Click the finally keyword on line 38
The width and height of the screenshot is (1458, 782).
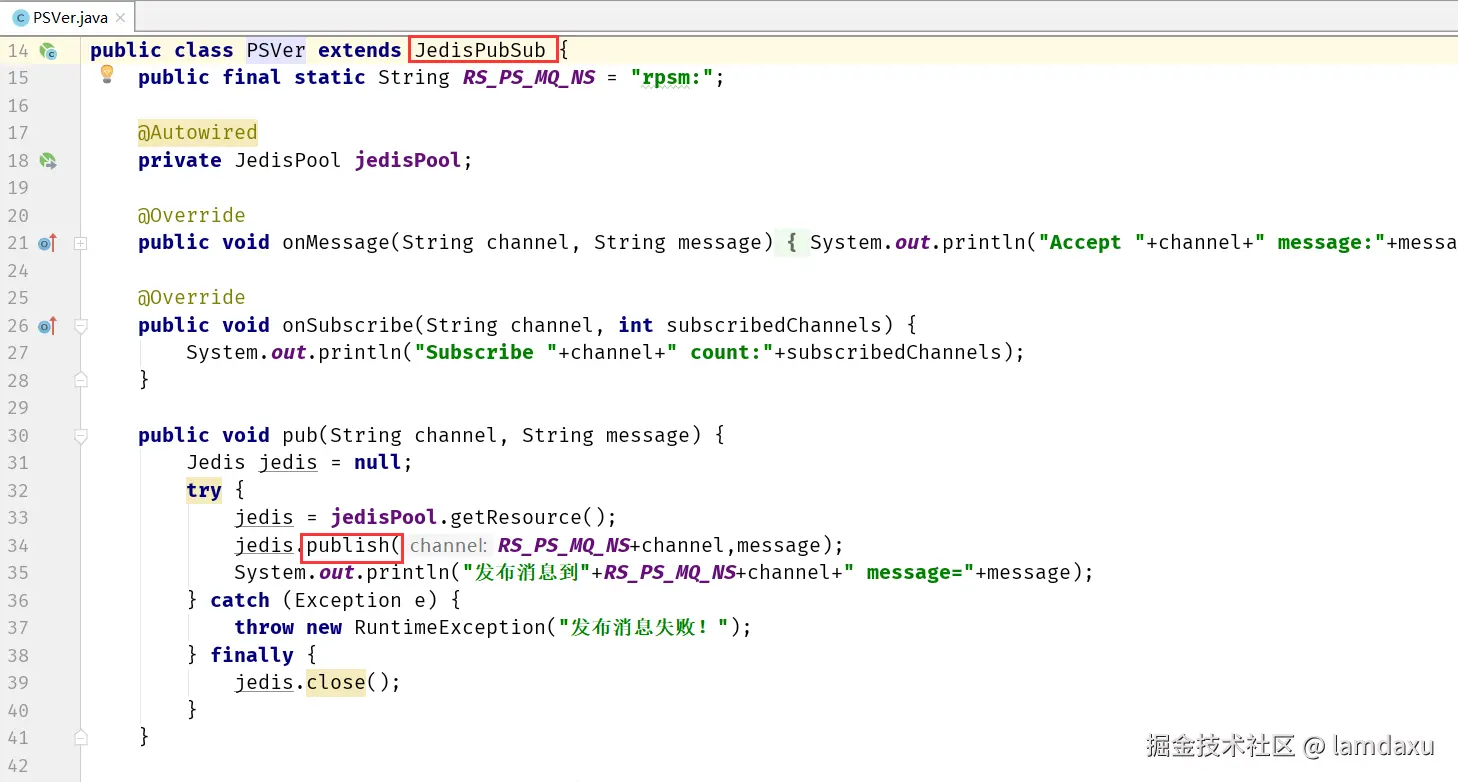[x=252, y=656]
